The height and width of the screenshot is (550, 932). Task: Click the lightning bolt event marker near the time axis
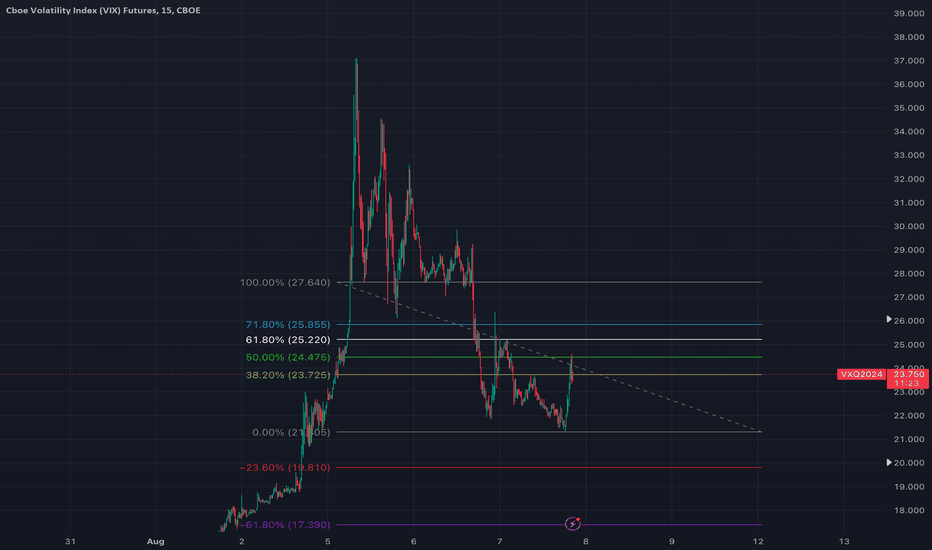(572, 524)
